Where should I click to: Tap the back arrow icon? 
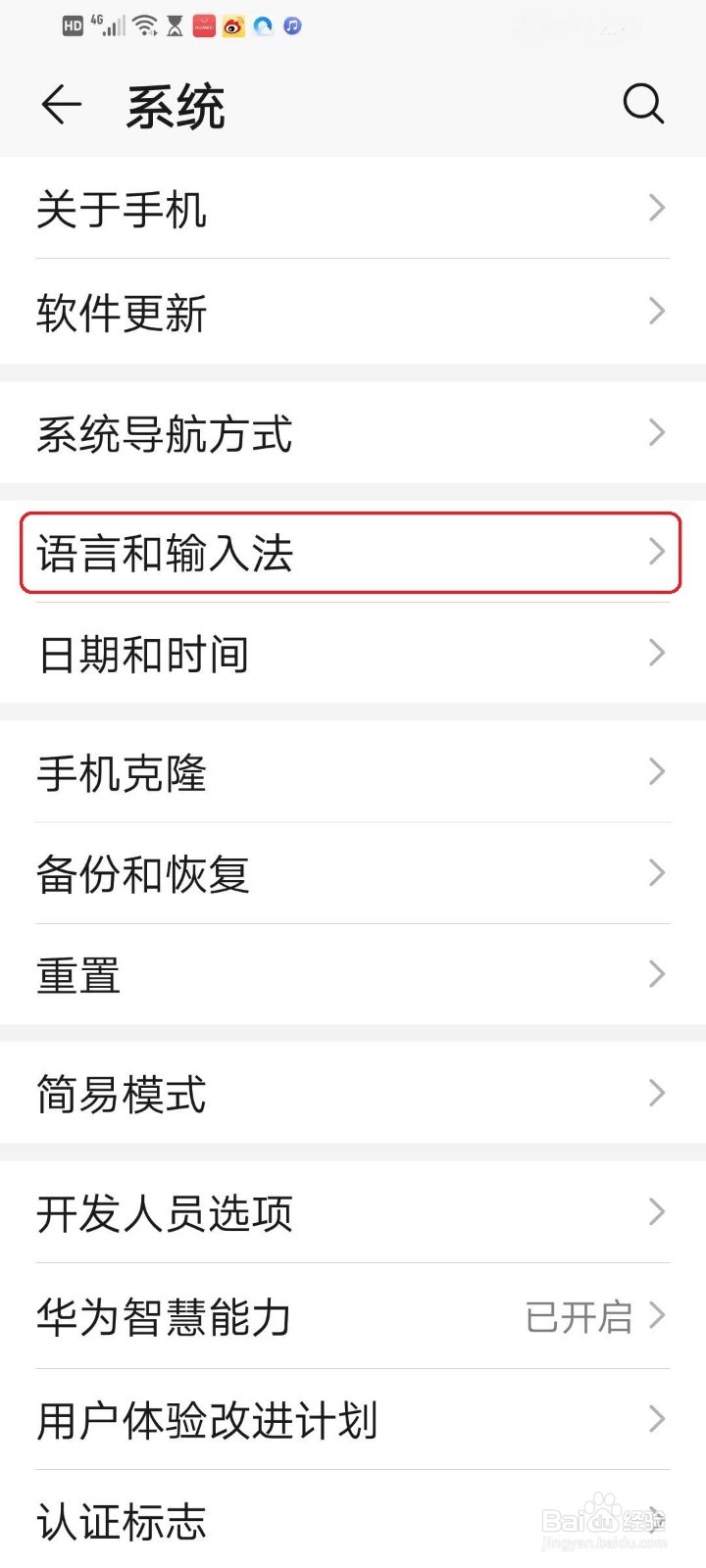pos(61,104)
